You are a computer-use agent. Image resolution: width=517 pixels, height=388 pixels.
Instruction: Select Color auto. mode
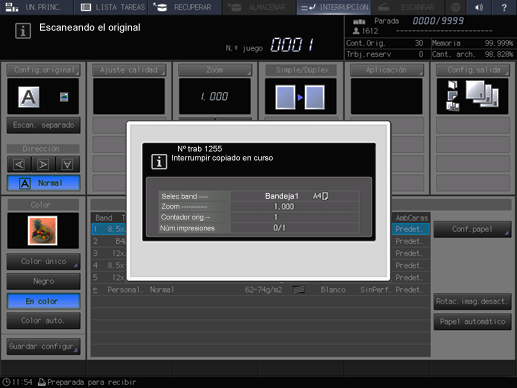tap(43, 321)
